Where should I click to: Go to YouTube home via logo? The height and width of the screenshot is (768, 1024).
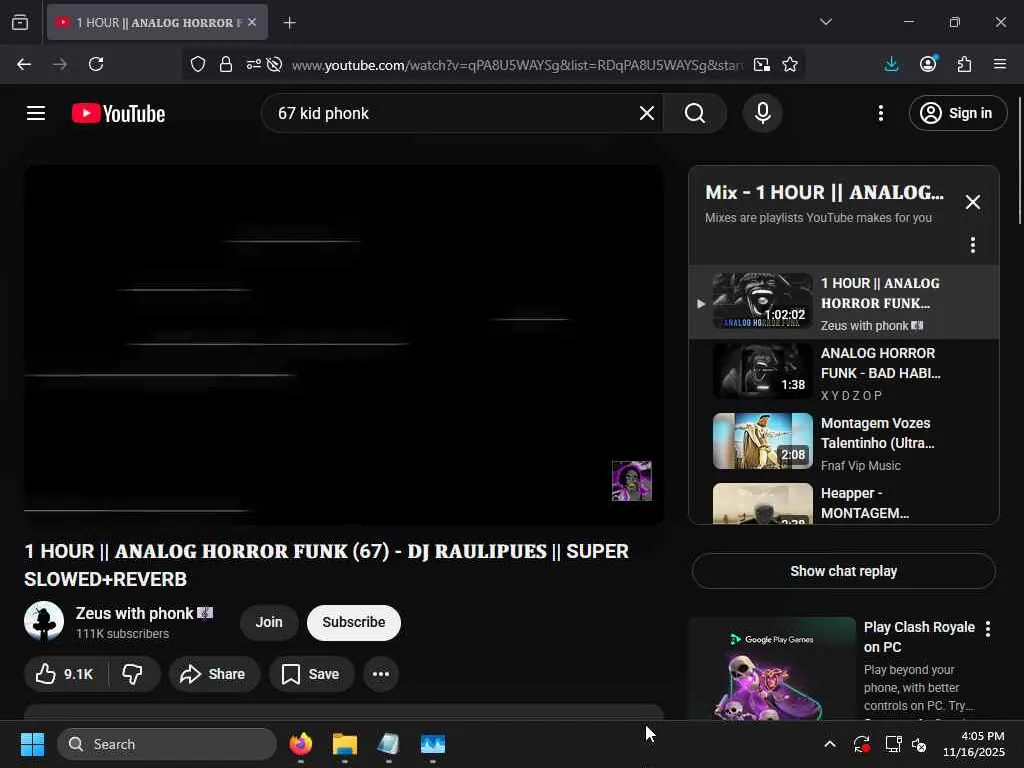[118, 113]
